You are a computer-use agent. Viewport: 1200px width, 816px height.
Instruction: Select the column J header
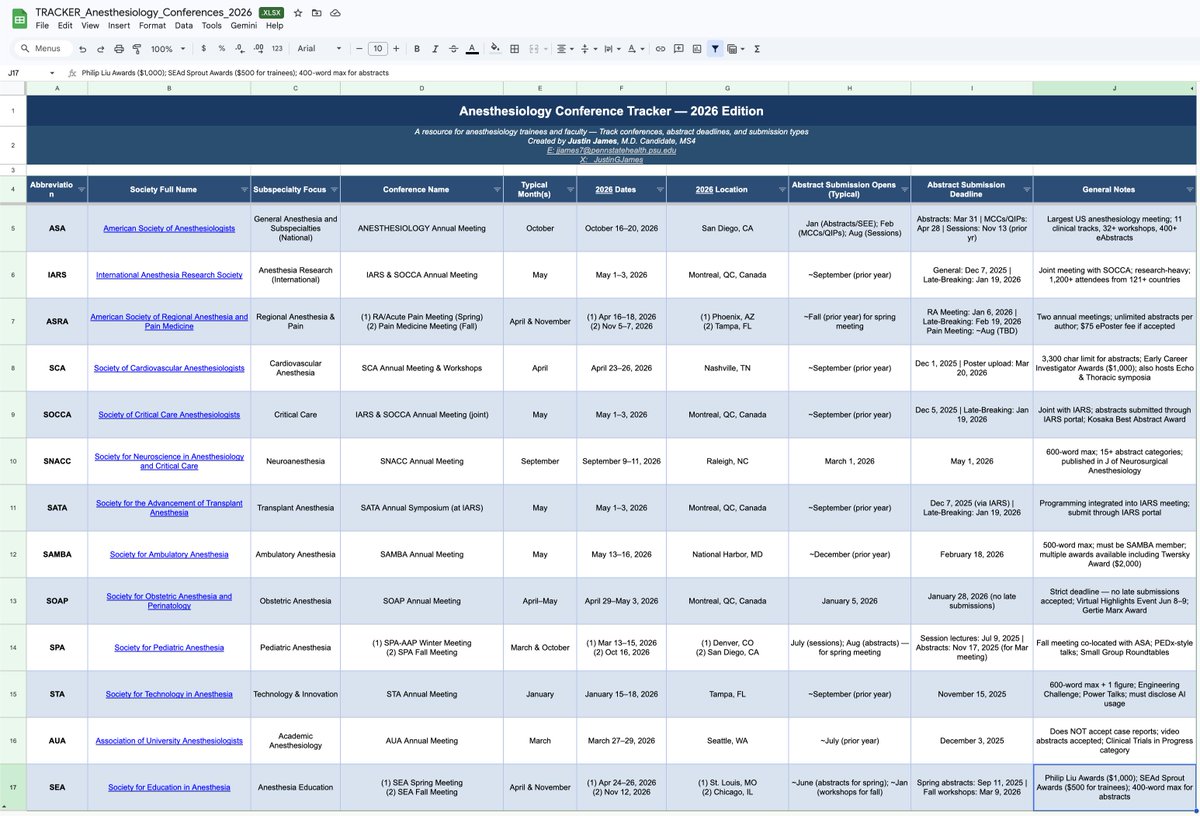[x=1114, y=88]
